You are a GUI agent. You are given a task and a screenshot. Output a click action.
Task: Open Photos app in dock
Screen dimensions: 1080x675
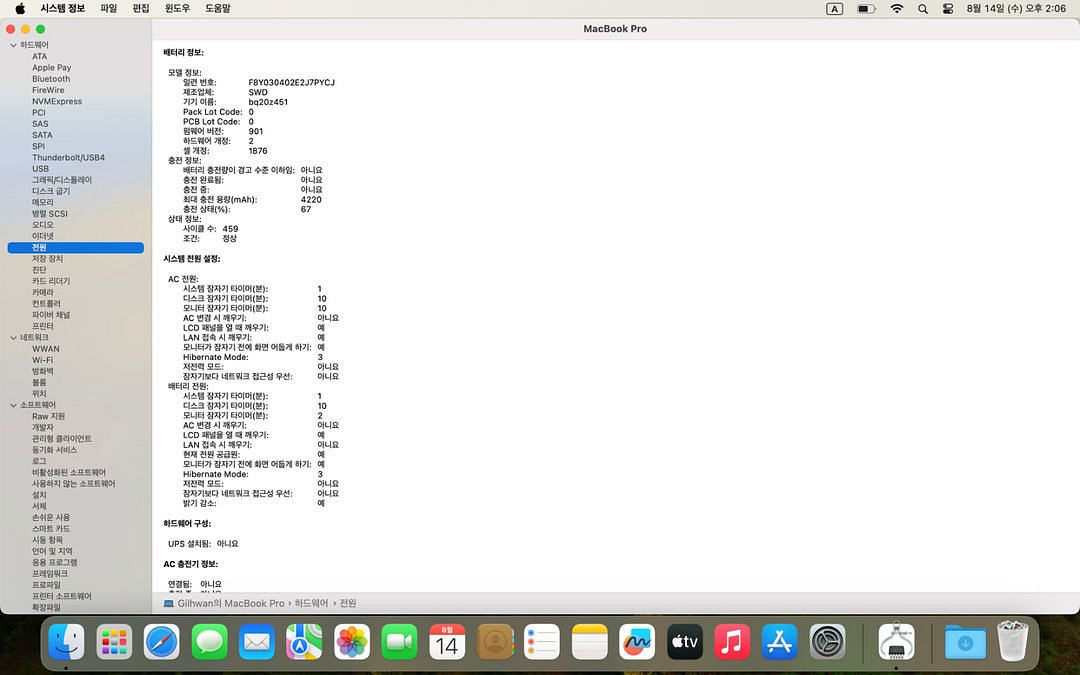[352, 643]
